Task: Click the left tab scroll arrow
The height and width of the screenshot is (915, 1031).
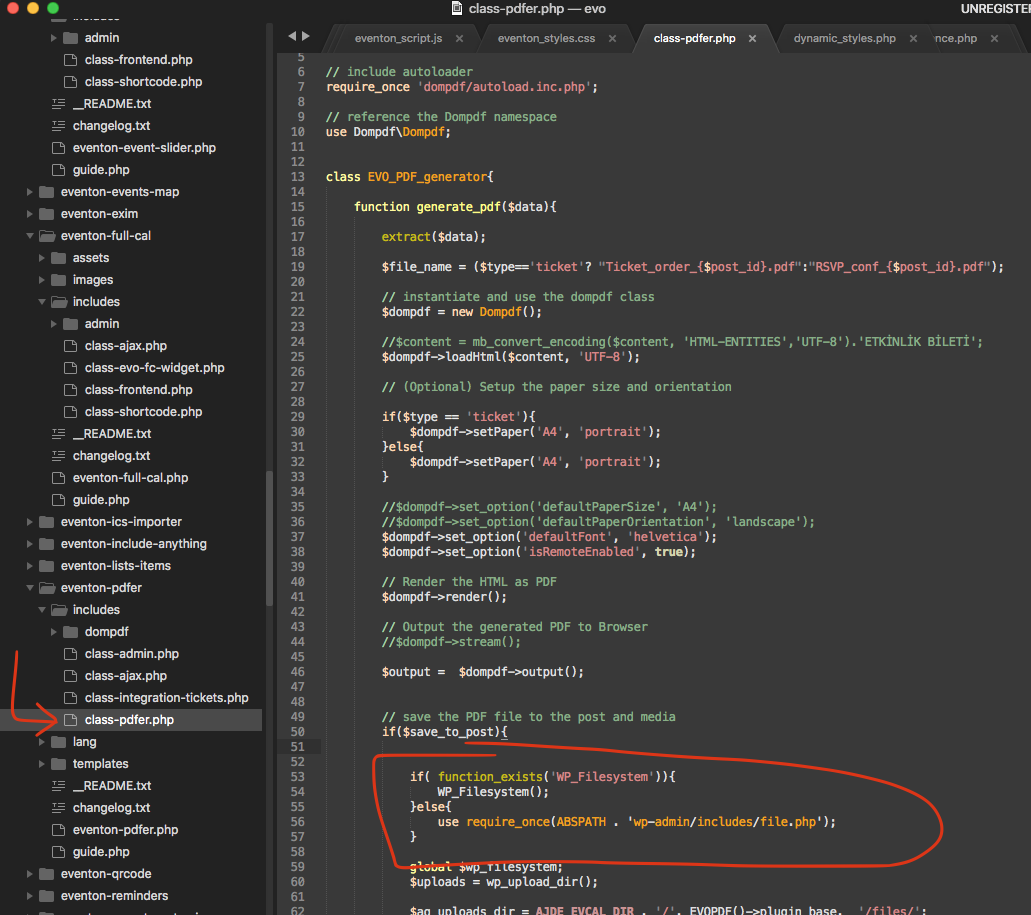Action: [292, 36]
